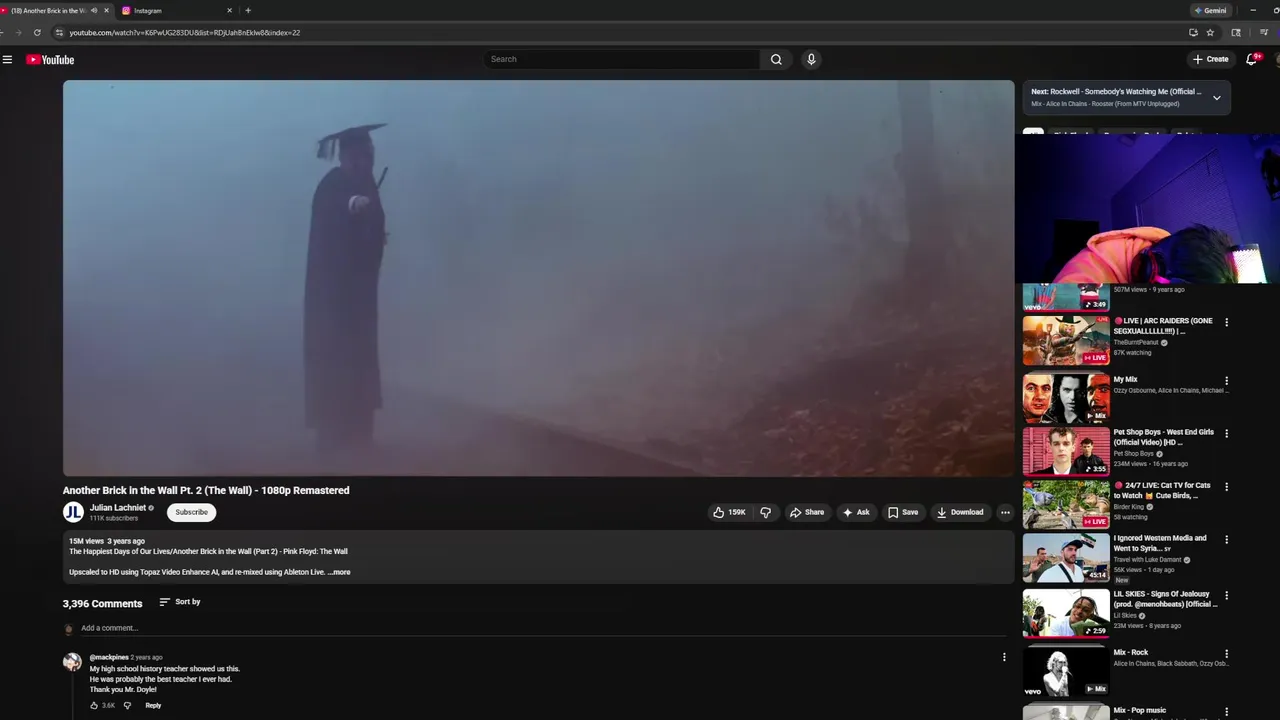Open the @mackpines username link
1280x720 pixels.
pyautogui.click(x=109, y=657)
